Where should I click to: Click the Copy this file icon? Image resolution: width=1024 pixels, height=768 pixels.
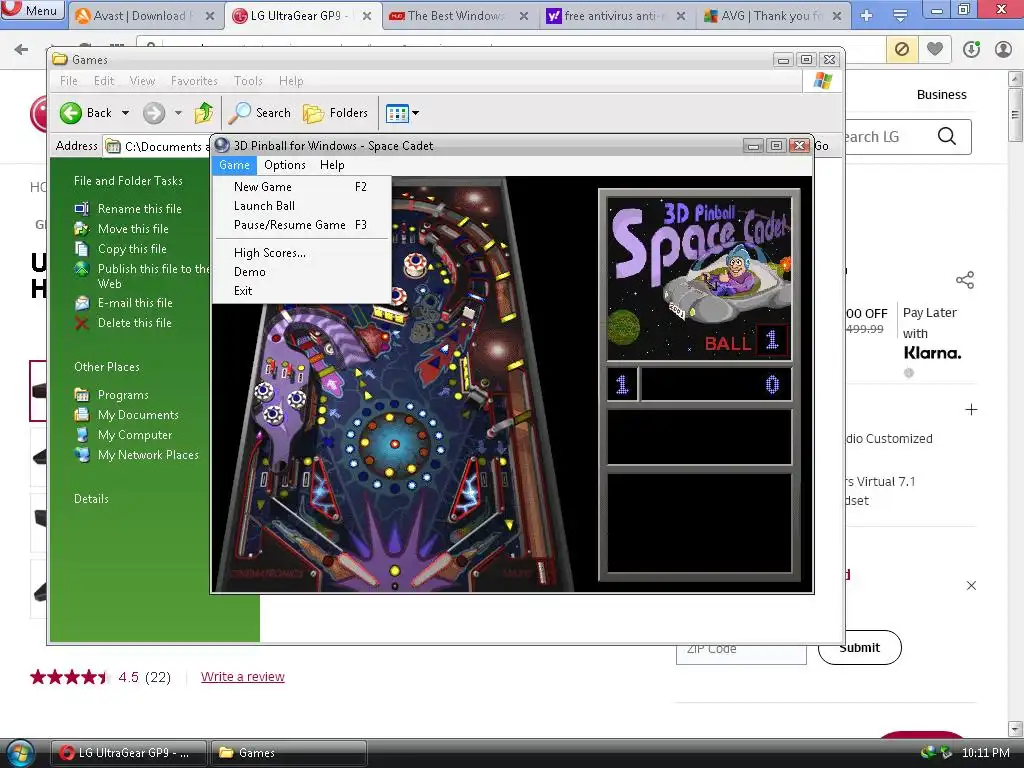click(82, 249)
